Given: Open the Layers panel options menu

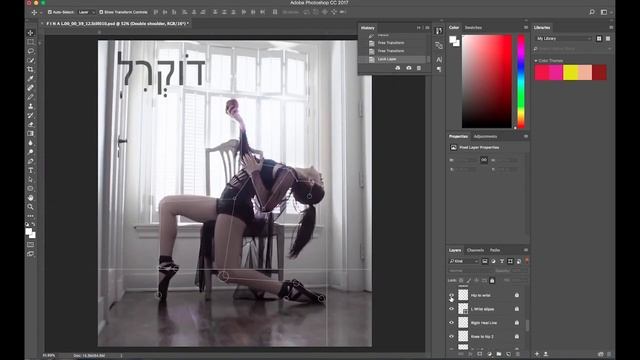Looking at the screenshot, I should [526, 250].
